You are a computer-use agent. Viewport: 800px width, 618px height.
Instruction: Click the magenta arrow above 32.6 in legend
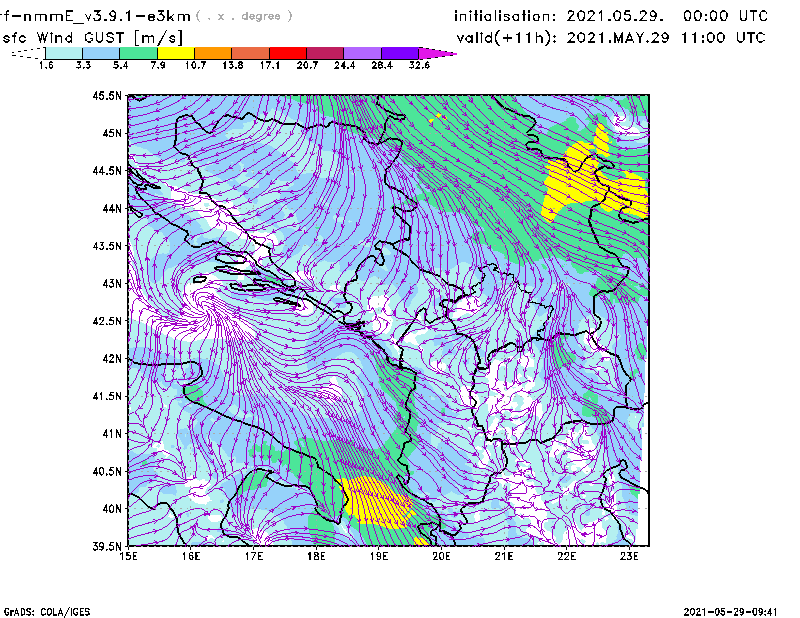click(436, 53)
